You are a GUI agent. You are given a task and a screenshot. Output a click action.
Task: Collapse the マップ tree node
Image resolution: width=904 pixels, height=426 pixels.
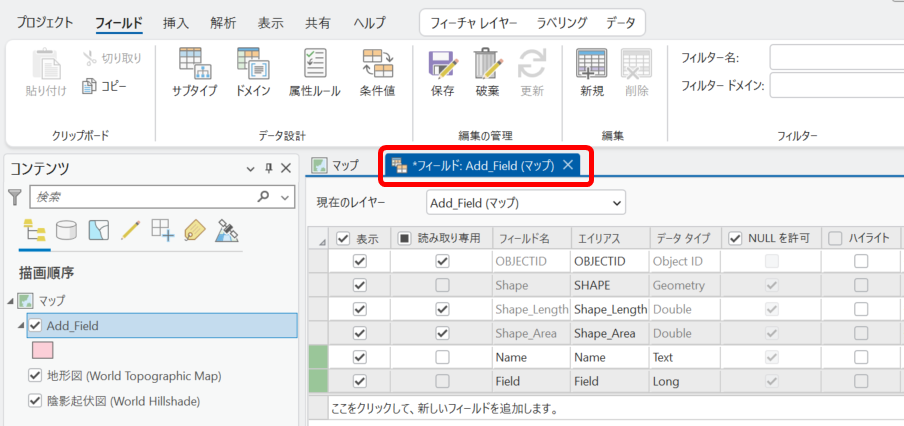10,300
